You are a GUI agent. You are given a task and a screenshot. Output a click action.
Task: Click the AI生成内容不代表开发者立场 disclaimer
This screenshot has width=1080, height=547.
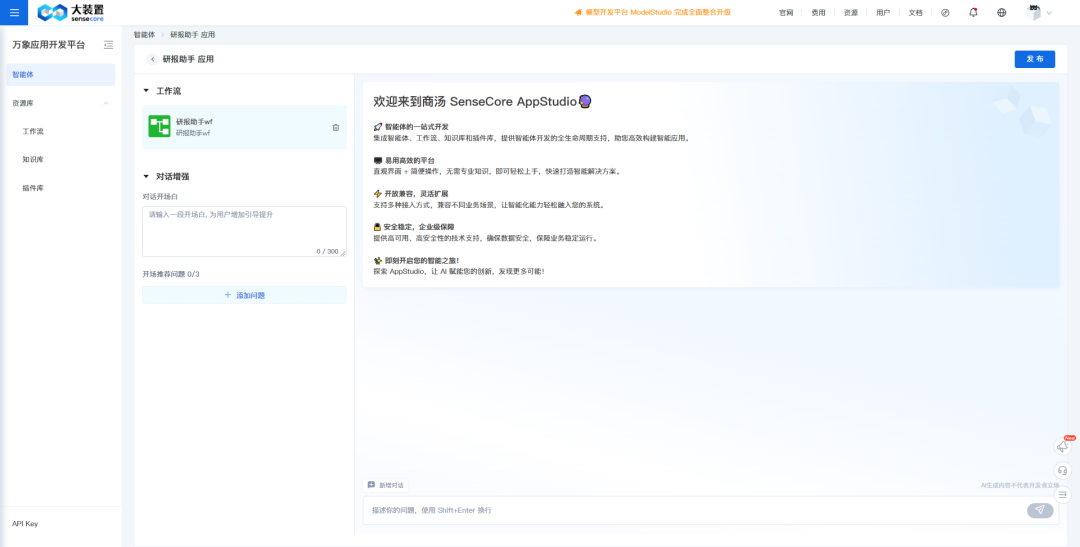(x=1020, y=485)
